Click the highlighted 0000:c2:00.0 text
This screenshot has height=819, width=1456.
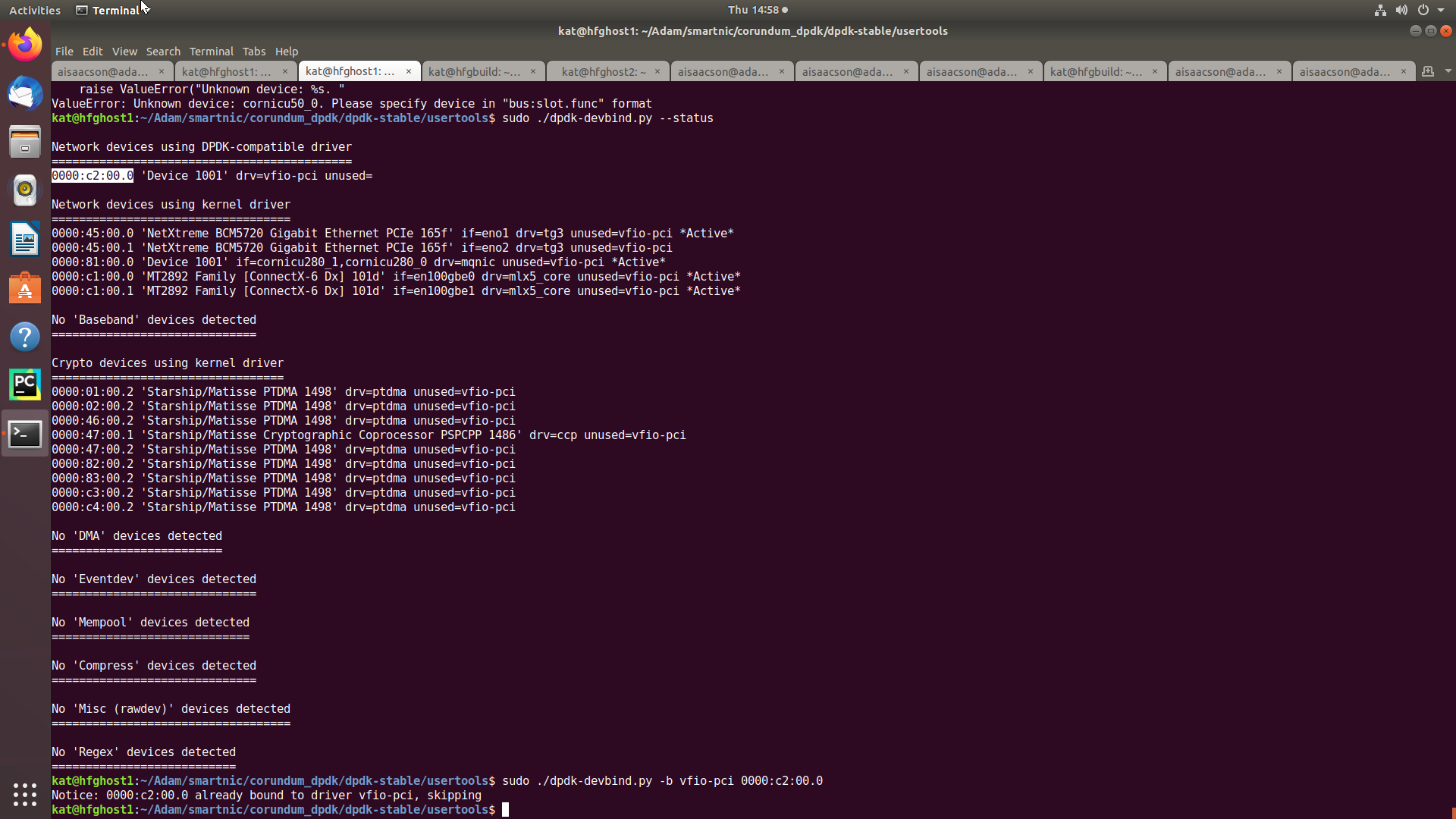pos(93,176)
